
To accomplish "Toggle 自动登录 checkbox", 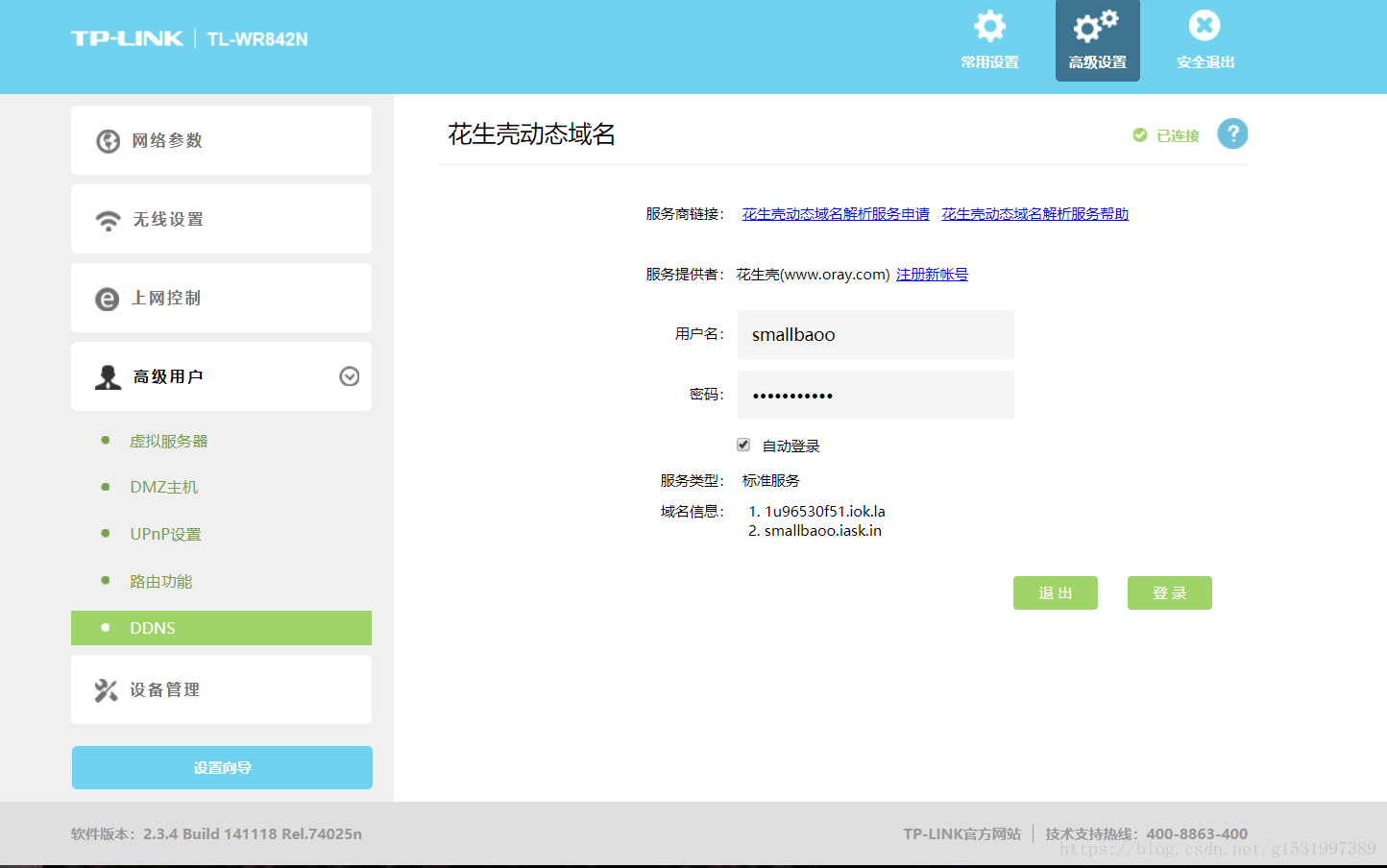I will (743, 445).
